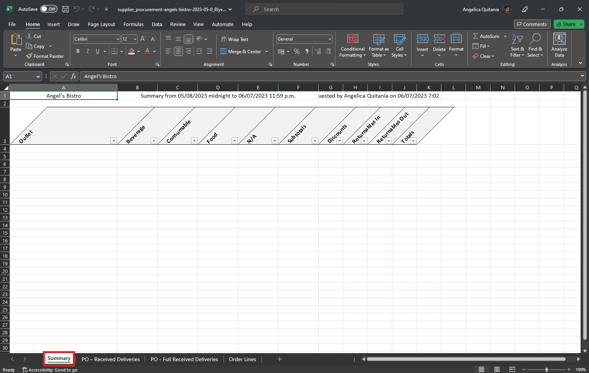589x373 pixels.
Task: Click the horizontal scrollbar
Action: click(466, 359)
